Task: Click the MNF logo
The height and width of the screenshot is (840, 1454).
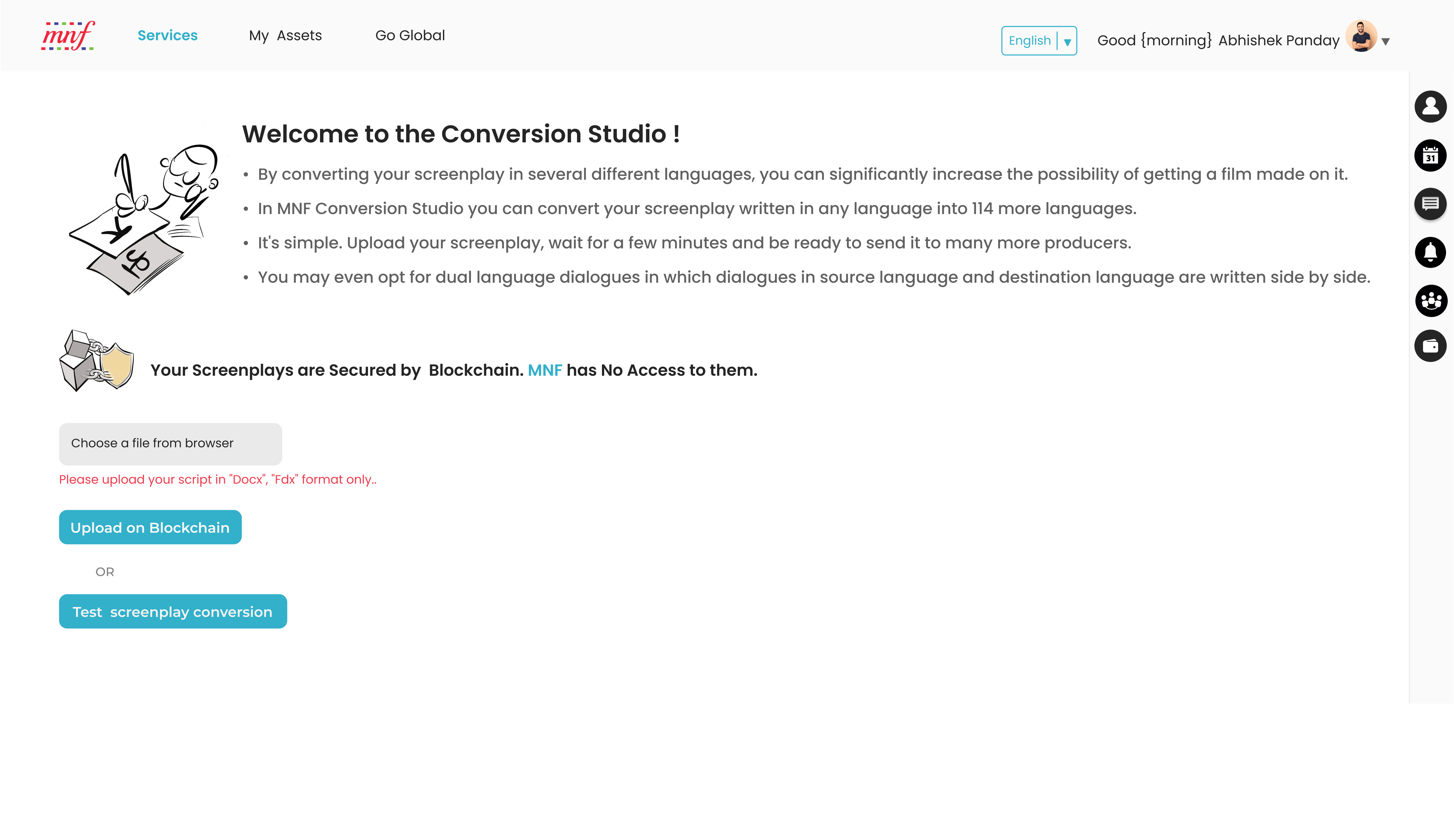Action: coord(68,36)
